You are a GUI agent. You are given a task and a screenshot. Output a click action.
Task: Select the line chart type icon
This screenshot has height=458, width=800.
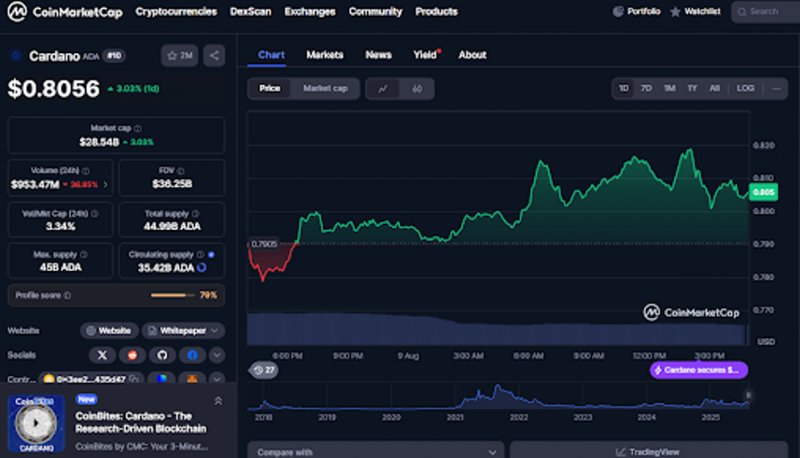tap(383, 89)
